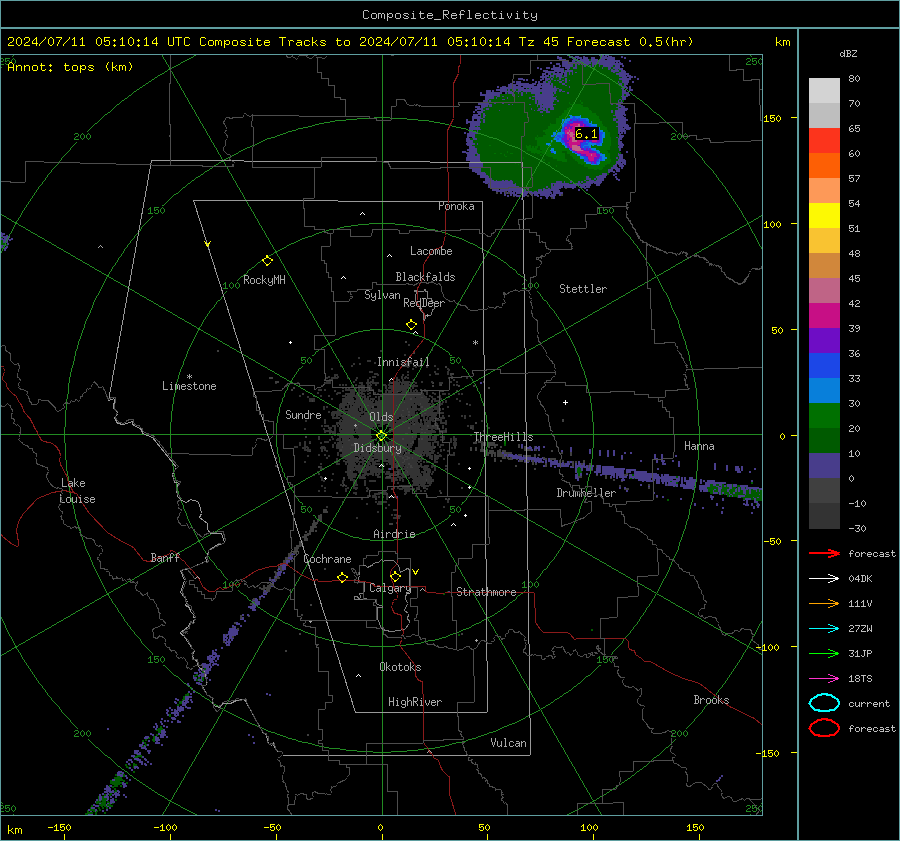Image resolution: width=900 pixels, height=841 pixels.
Task: Click the Sundre city label
Action: click(303, 414)
